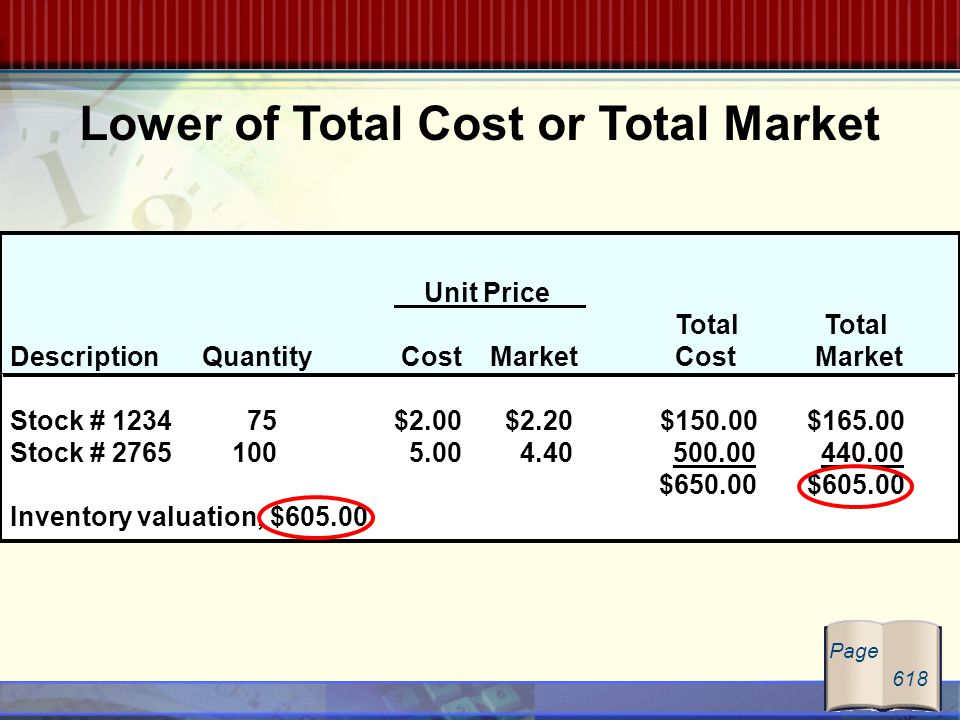The height and width of the screenshot is (720, 960).
Task: Select the 'Quantity' column header
Action: click(x=257, y=357)
